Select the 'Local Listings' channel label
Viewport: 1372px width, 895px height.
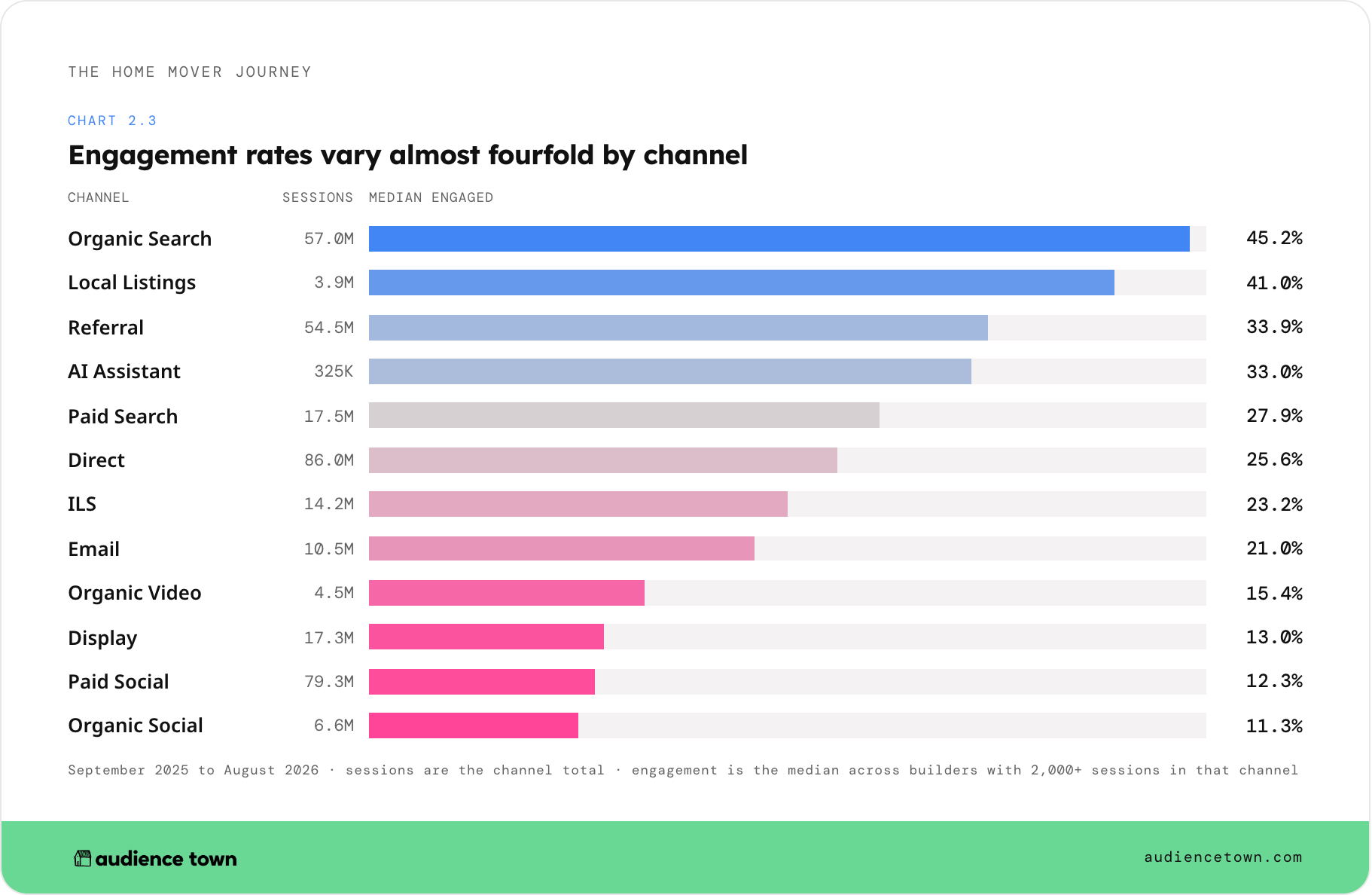pyautogui.click(x=132, y=283)
